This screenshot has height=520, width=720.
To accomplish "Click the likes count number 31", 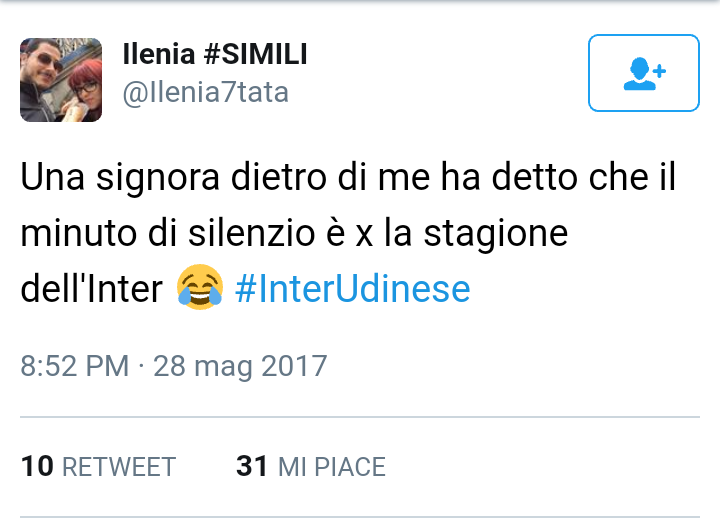I will click(x=251, y=466).
